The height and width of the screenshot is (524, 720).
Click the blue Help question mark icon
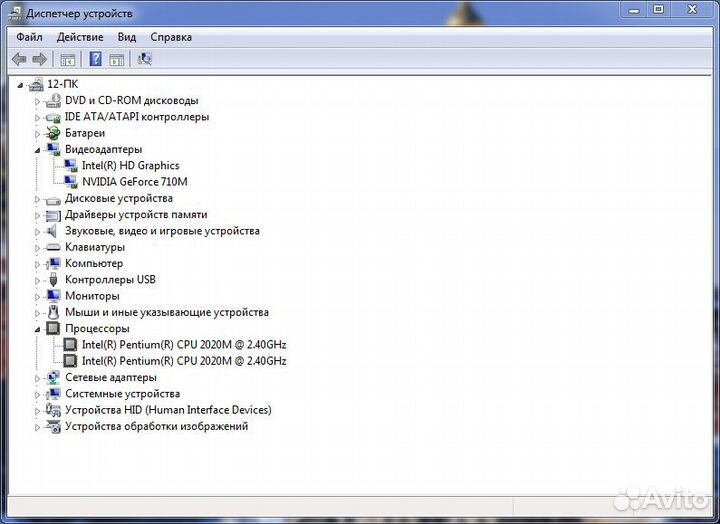(95, 60)
